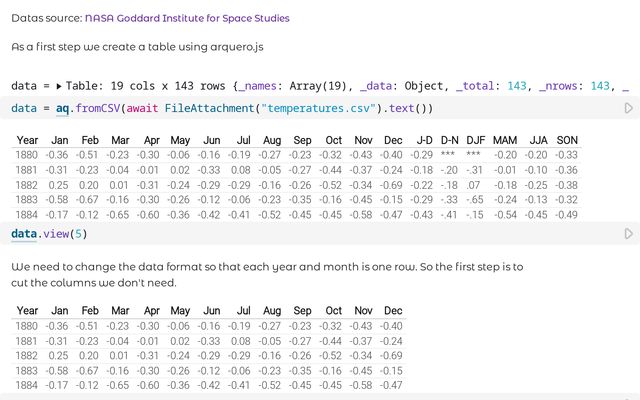Click the SON column header
Image resolution: width=640 pixels, height=400 pixels.
566,141
